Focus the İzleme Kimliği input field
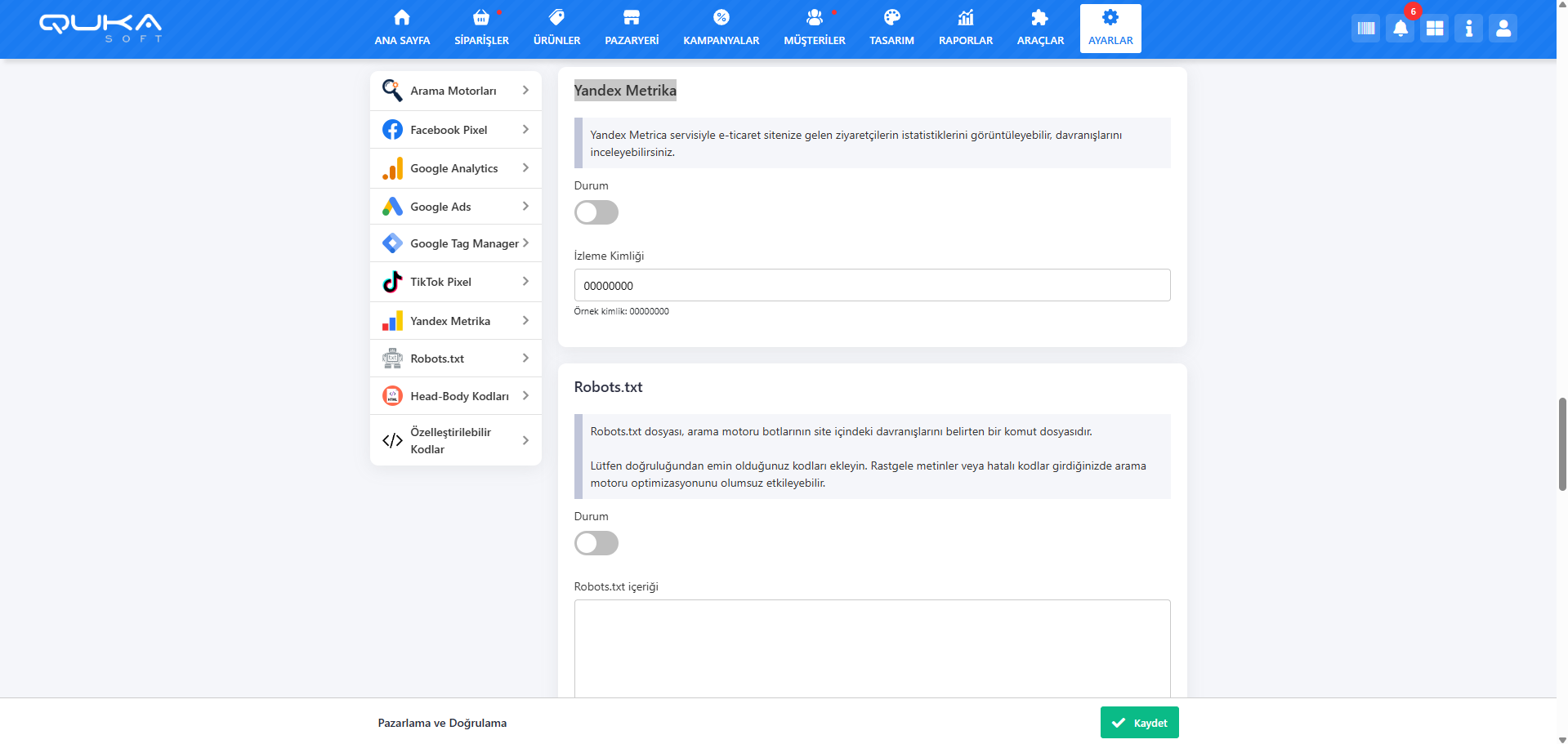 (872, 285)
